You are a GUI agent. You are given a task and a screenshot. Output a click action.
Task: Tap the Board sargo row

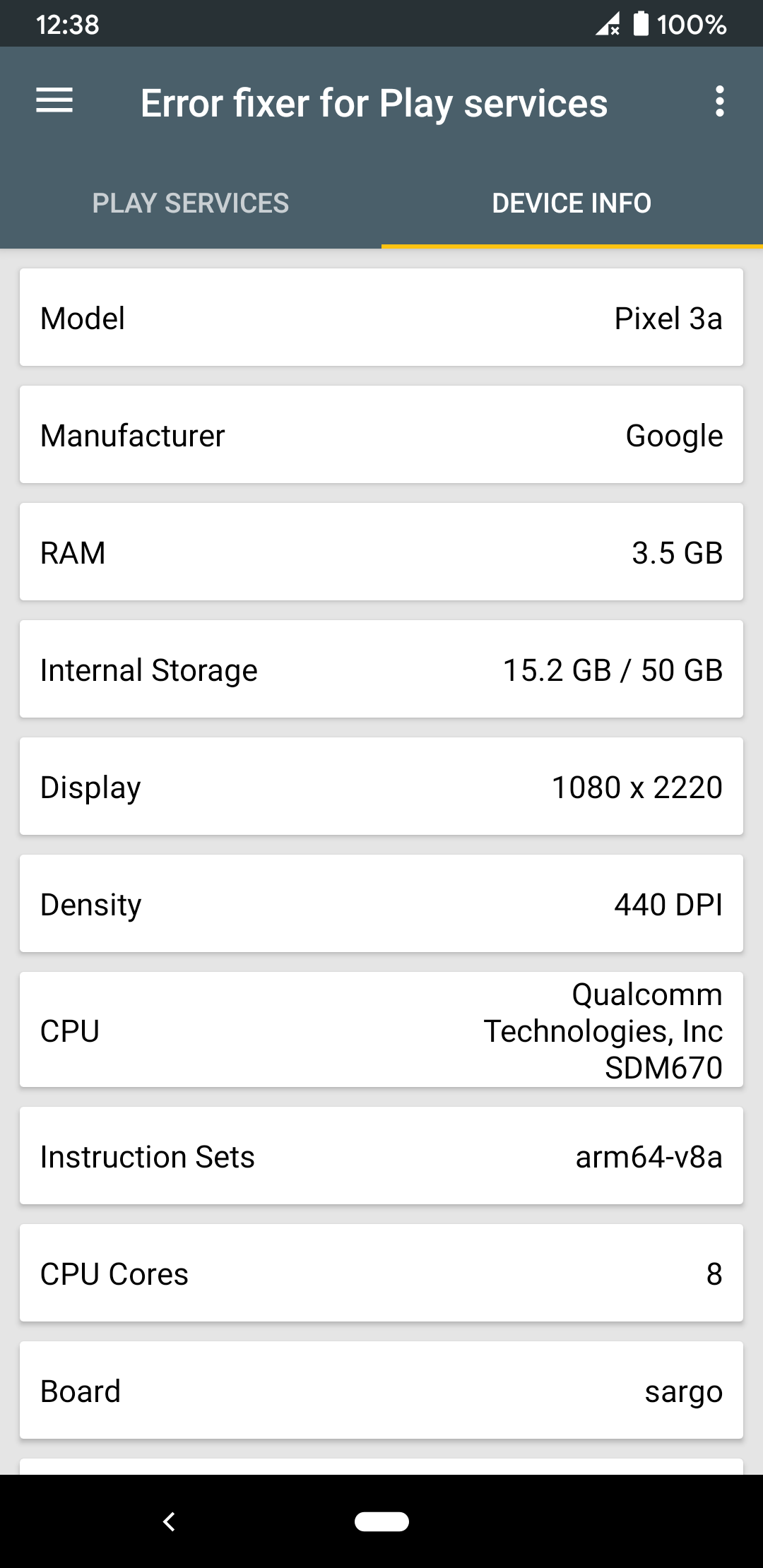pos(381,1390)
